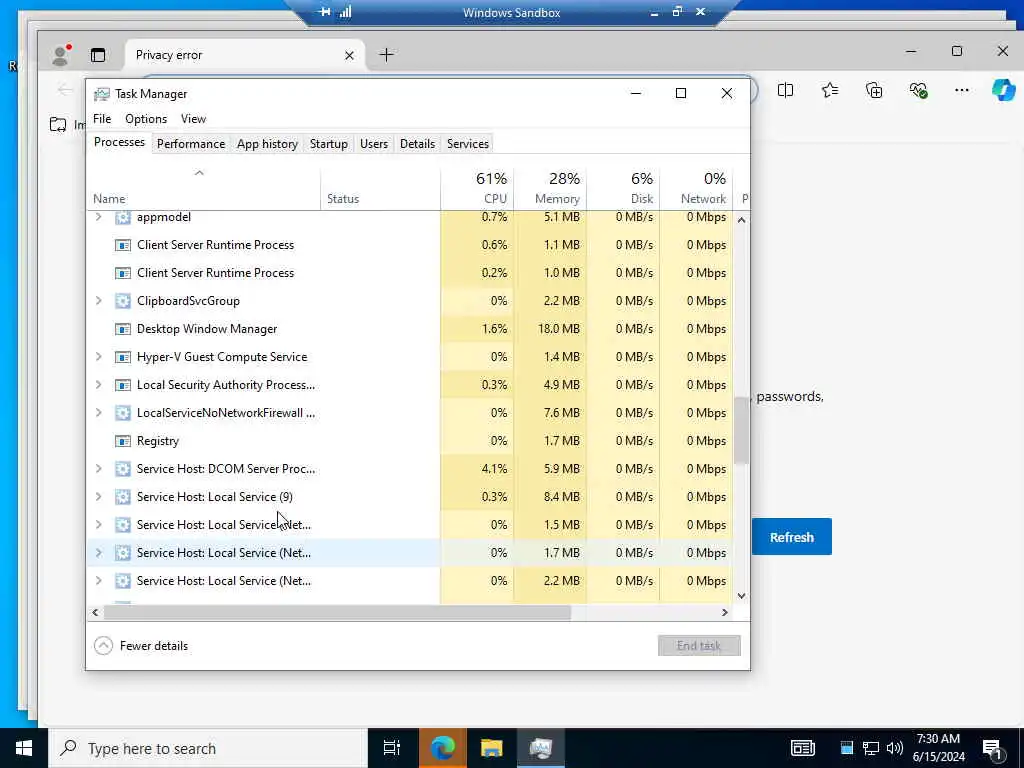Expand the ClipboardSvcGroup process
Viewport: 1024px width, 768px height.
[99, 300]
